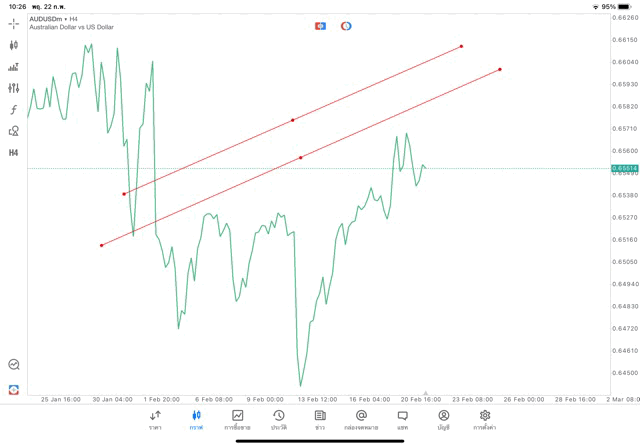Open the drawing objects shapes tool
The width and height of the screenshot is (640, 447).
coord(13,131)
